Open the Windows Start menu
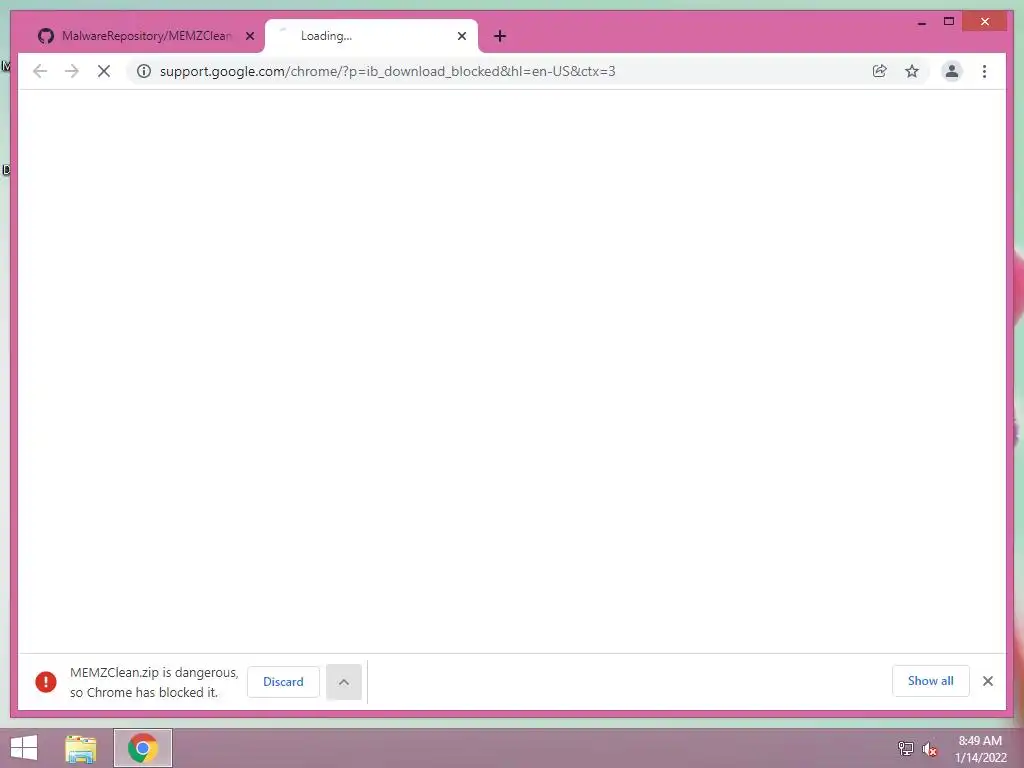This screenshot has height=768, width=1024. tap(24, 748)
